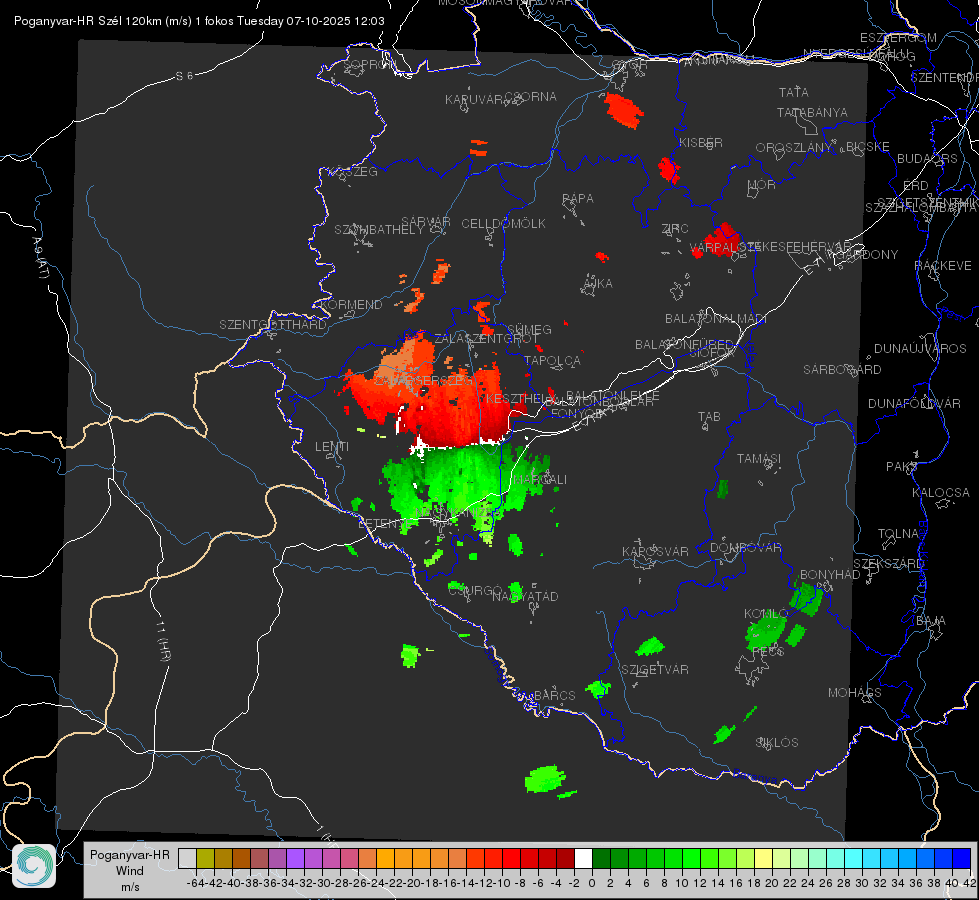Click the SZOMBATHELY city label
Viewport: 979px width, 900px height.
click(x=379, y=230)
